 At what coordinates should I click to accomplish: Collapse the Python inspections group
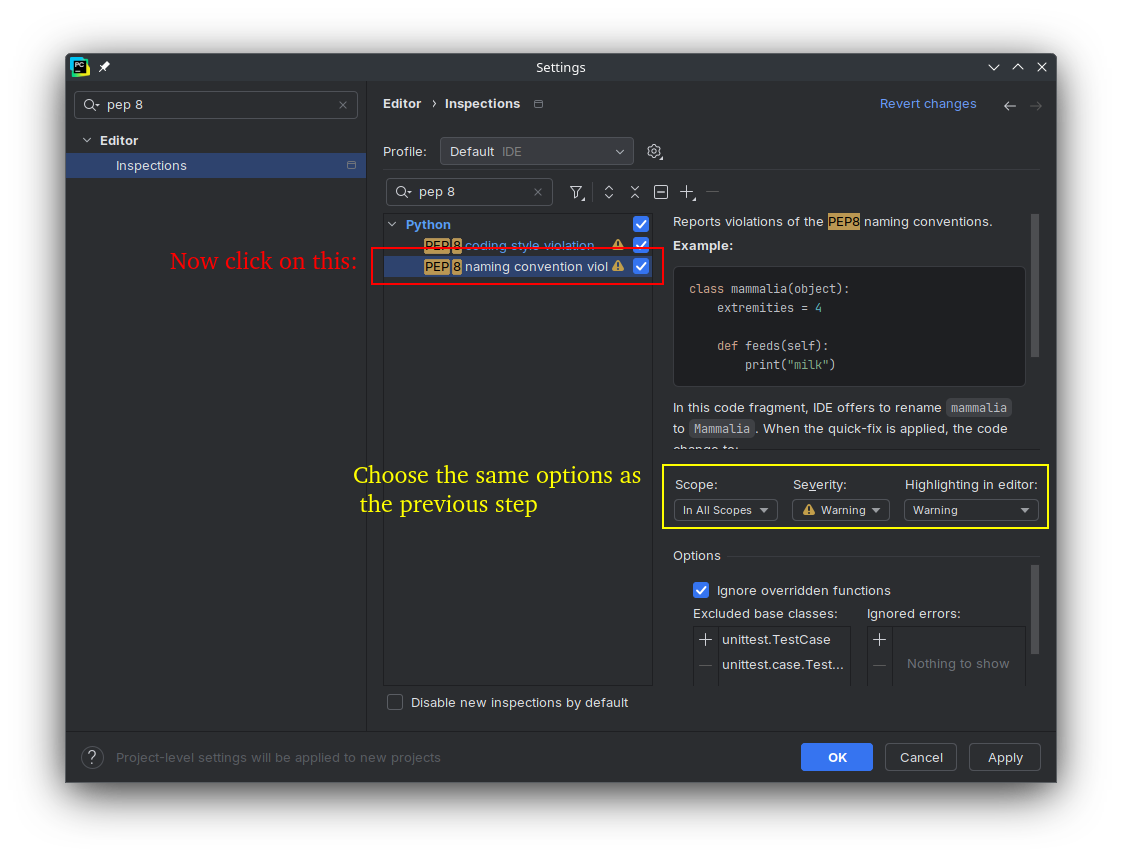point(393,225)
